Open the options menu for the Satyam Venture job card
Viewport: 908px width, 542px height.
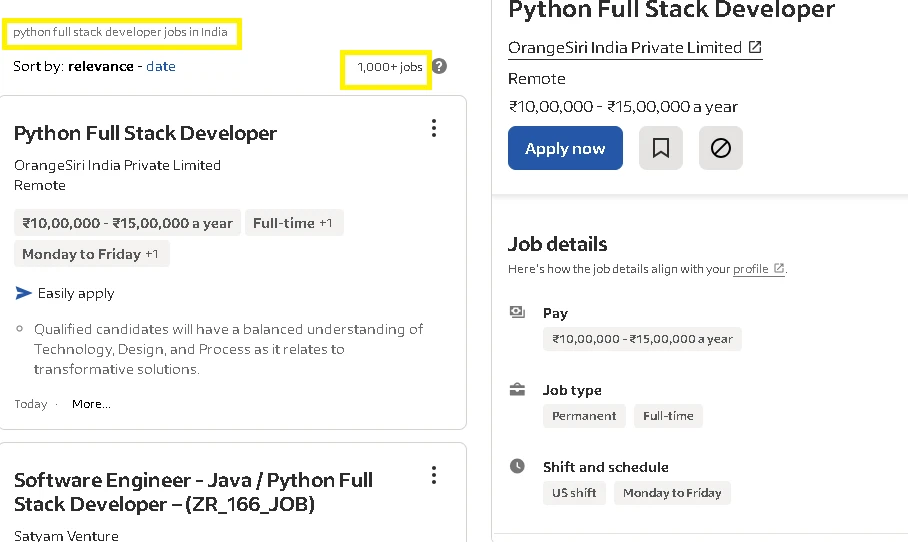[434, 475]
